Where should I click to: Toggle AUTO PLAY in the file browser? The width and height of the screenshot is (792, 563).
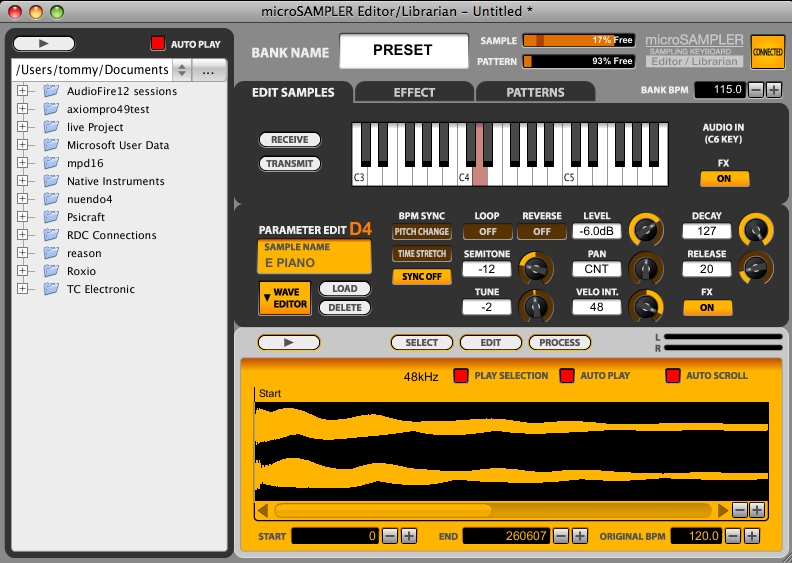pyautogui.click(x=158, y=43)
